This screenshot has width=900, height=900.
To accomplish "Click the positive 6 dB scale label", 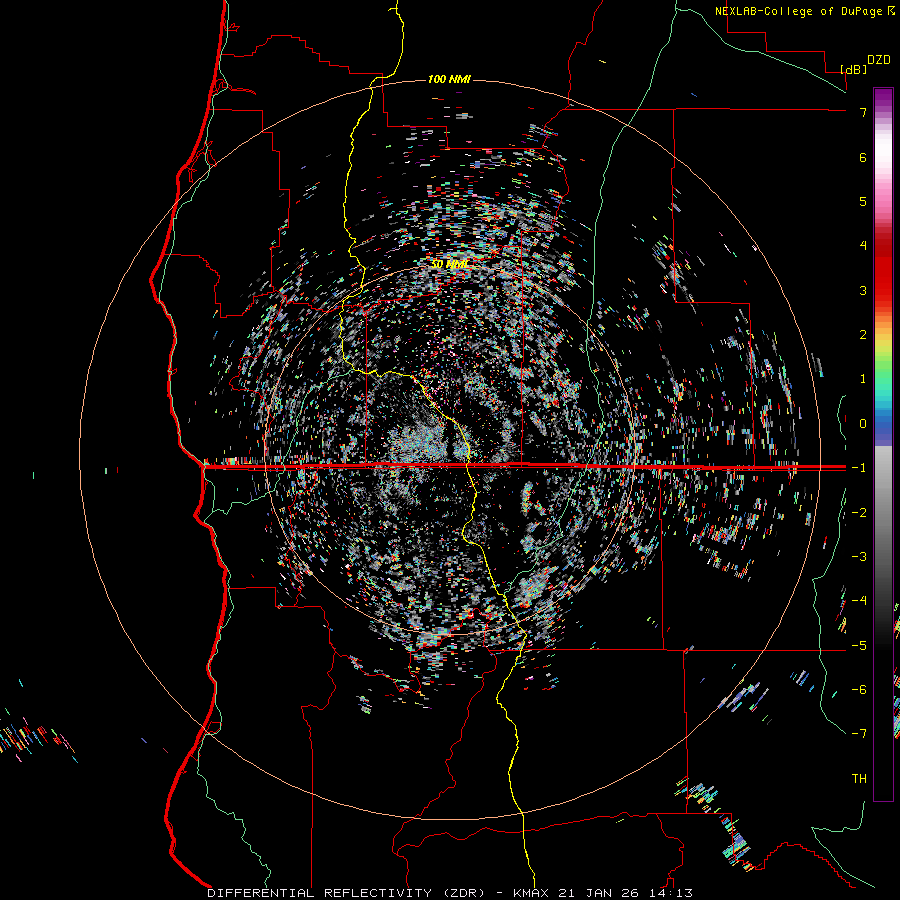I will [x=863, y=157].
